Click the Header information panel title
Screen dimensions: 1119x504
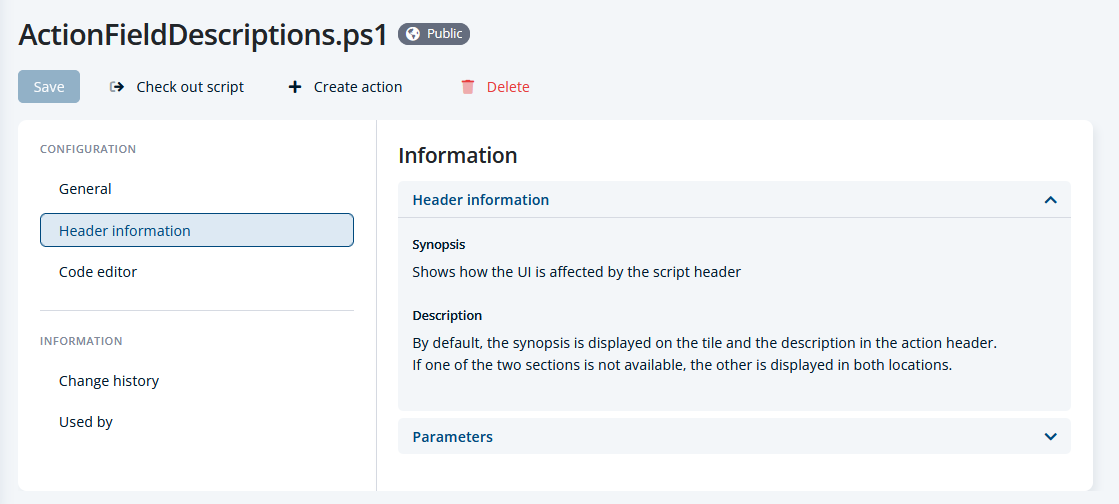tap(480, 200)
